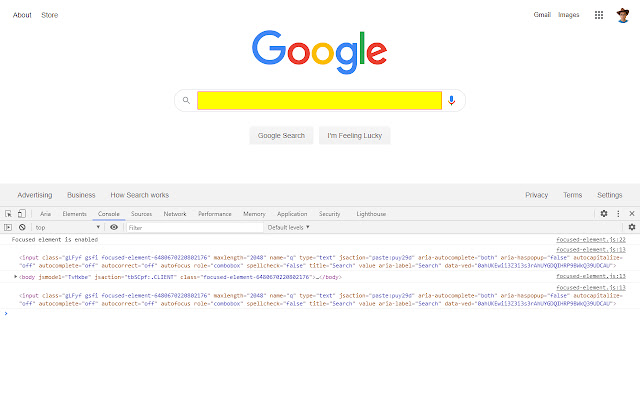Open the Security tab

tap(329, 214)
